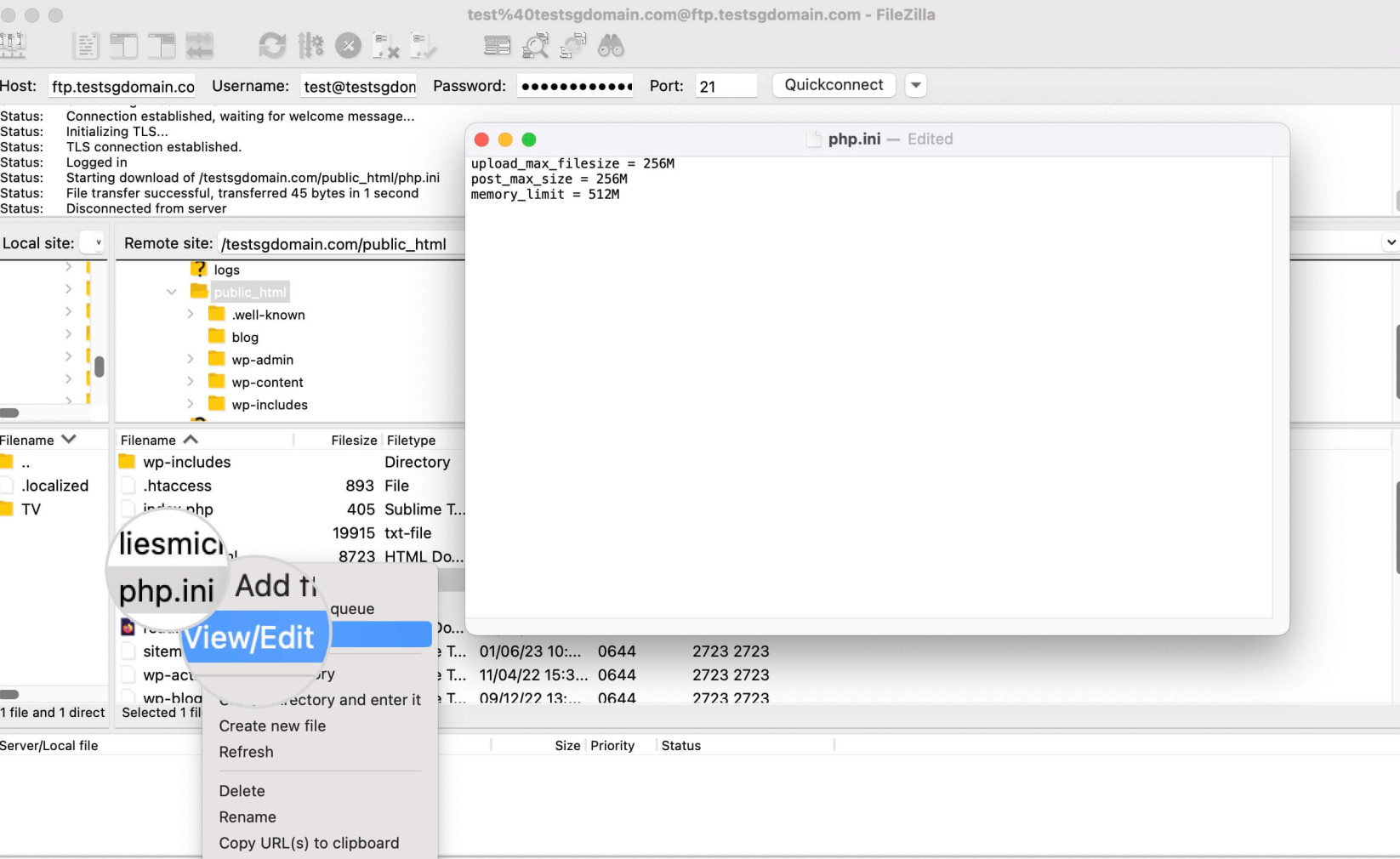Click the Password input field
The image size is (1400, 859).
coord(576,86)
